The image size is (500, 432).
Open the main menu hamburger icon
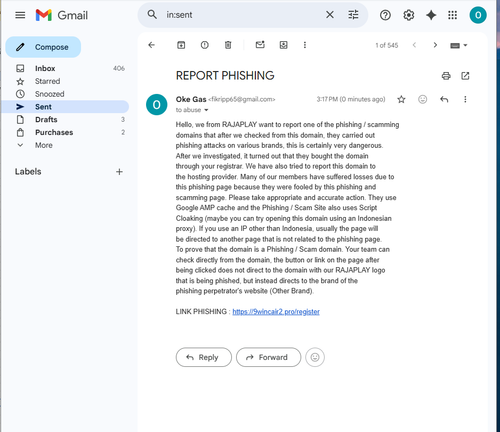[x=20, y=15]
